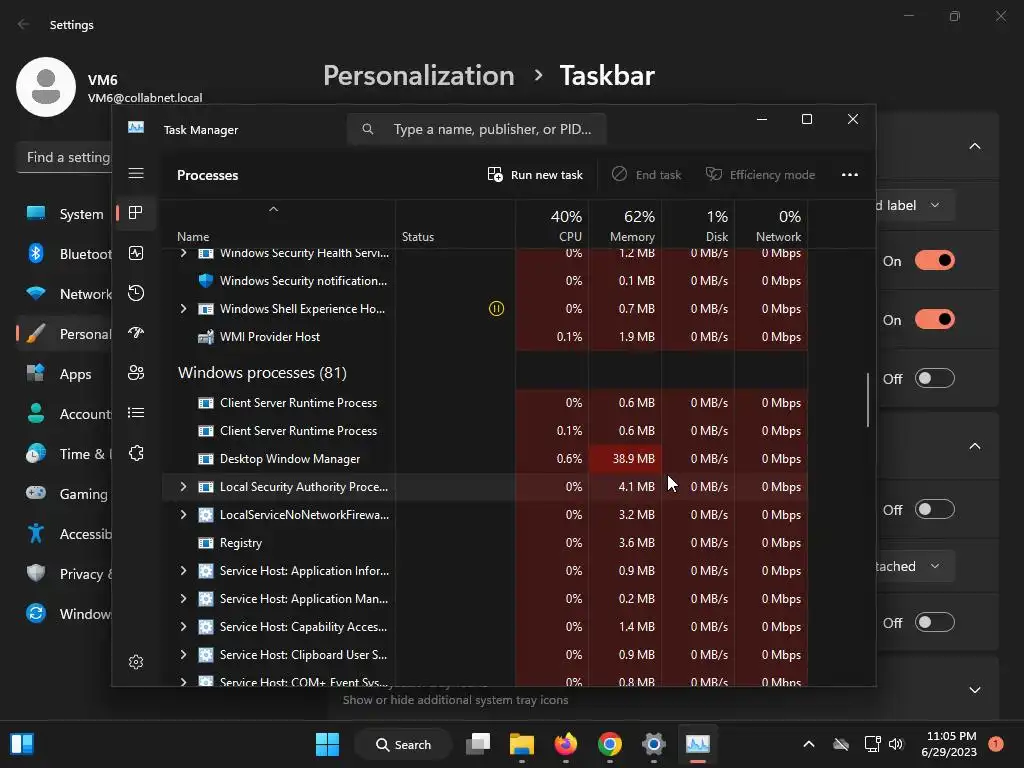Click WMI Provider Host process icon

pyautogui.click(x=206, y=337)
